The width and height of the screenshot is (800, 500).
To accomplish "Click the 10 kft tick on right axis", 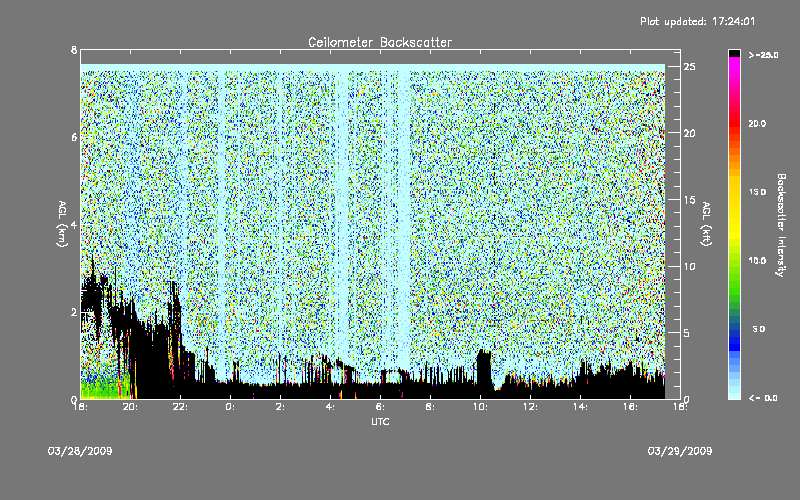I will tap(689, 266).
